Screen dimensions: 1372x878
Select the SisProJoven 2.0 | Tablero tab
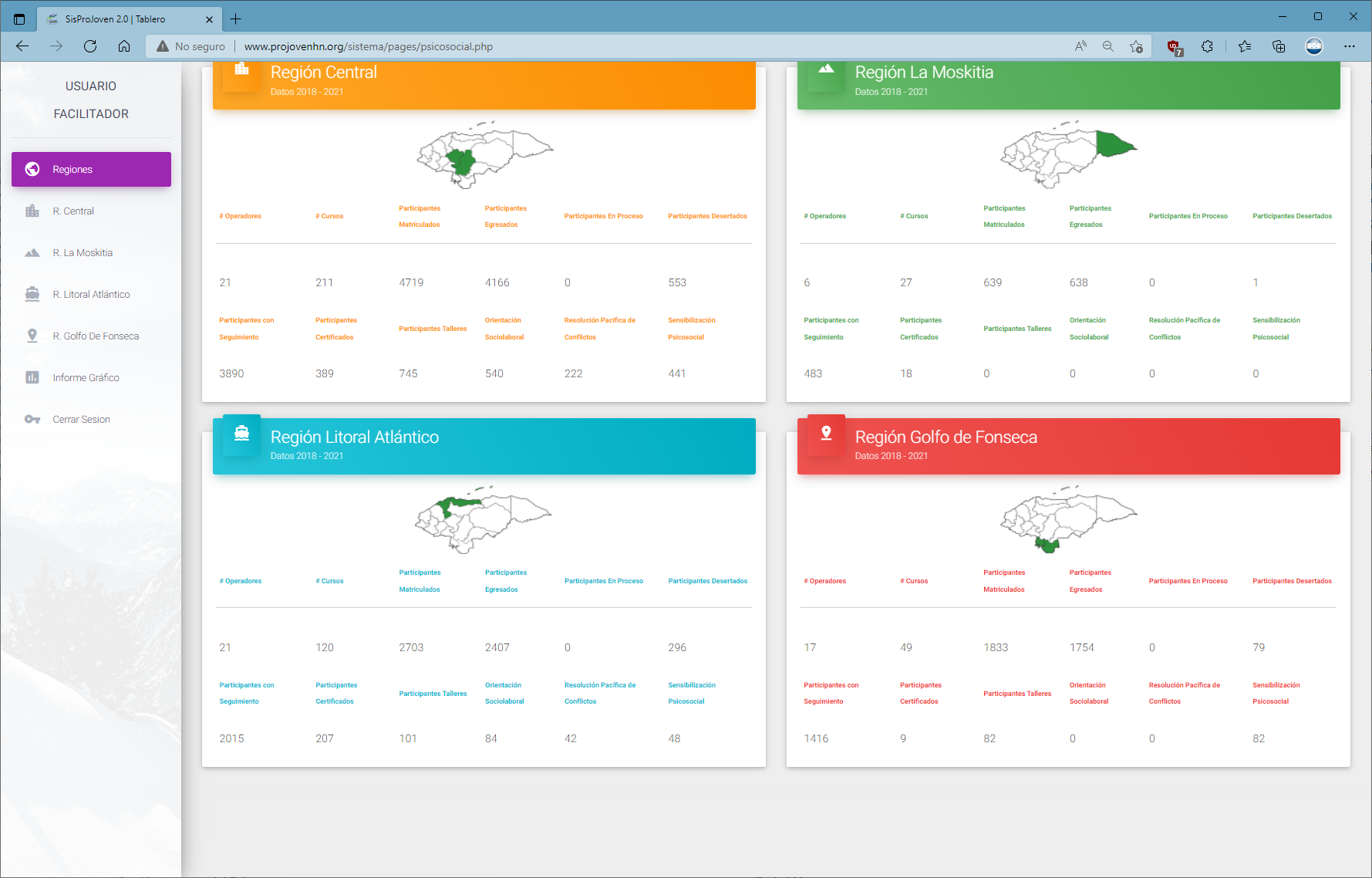[x=129, y=19]
